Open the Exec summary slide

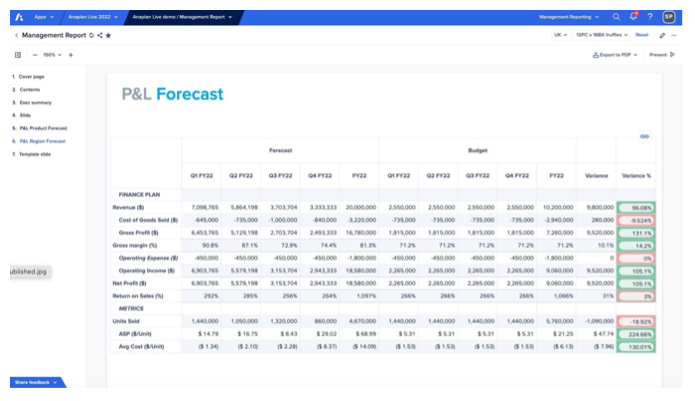coord(34,102)
